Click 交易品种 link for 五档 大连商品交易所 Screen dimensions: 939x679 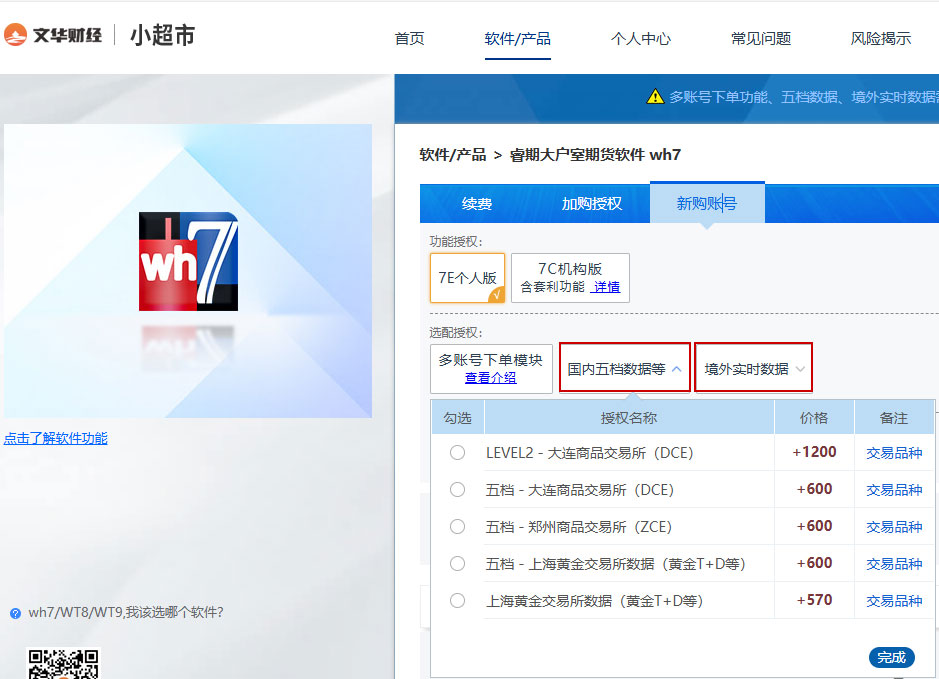tap(893, 490)
